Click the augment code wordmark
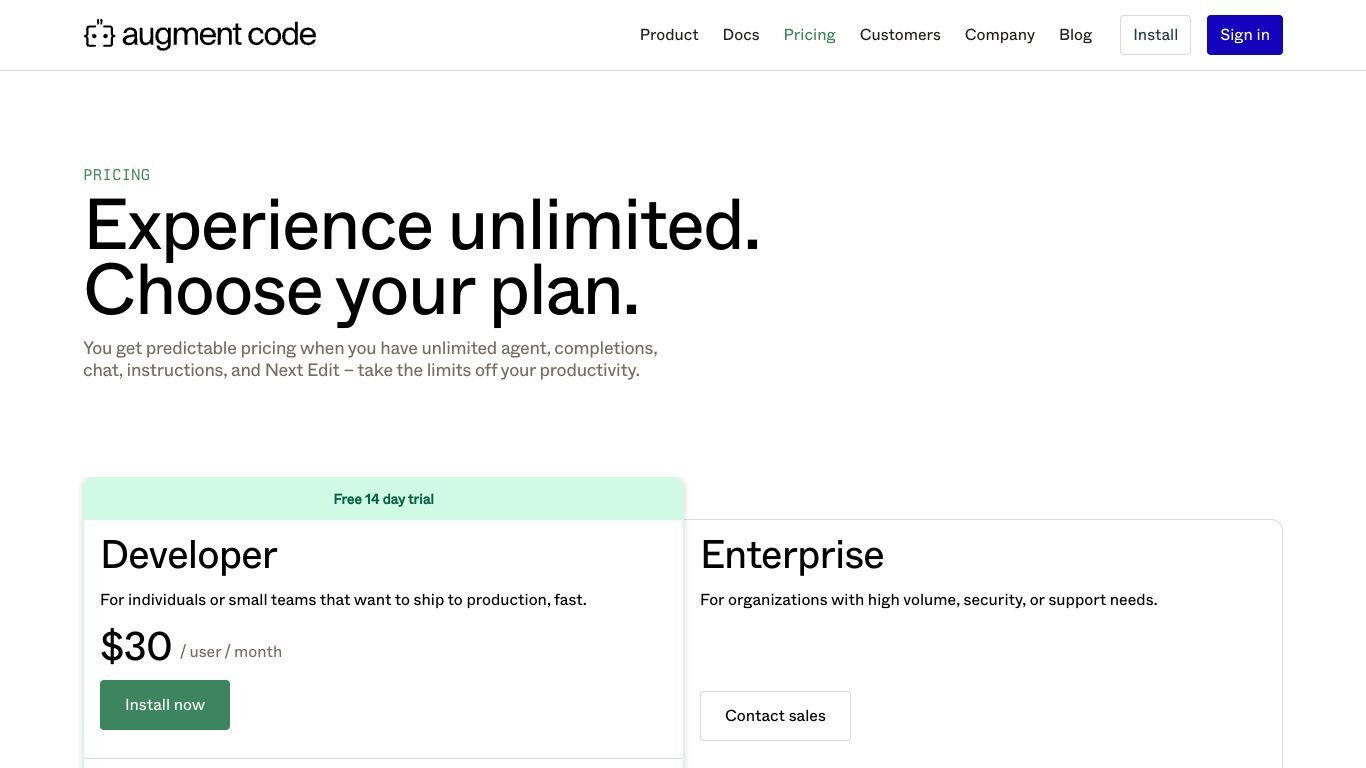Viewport: 1366px width, 768px height. tap(219, 35)
